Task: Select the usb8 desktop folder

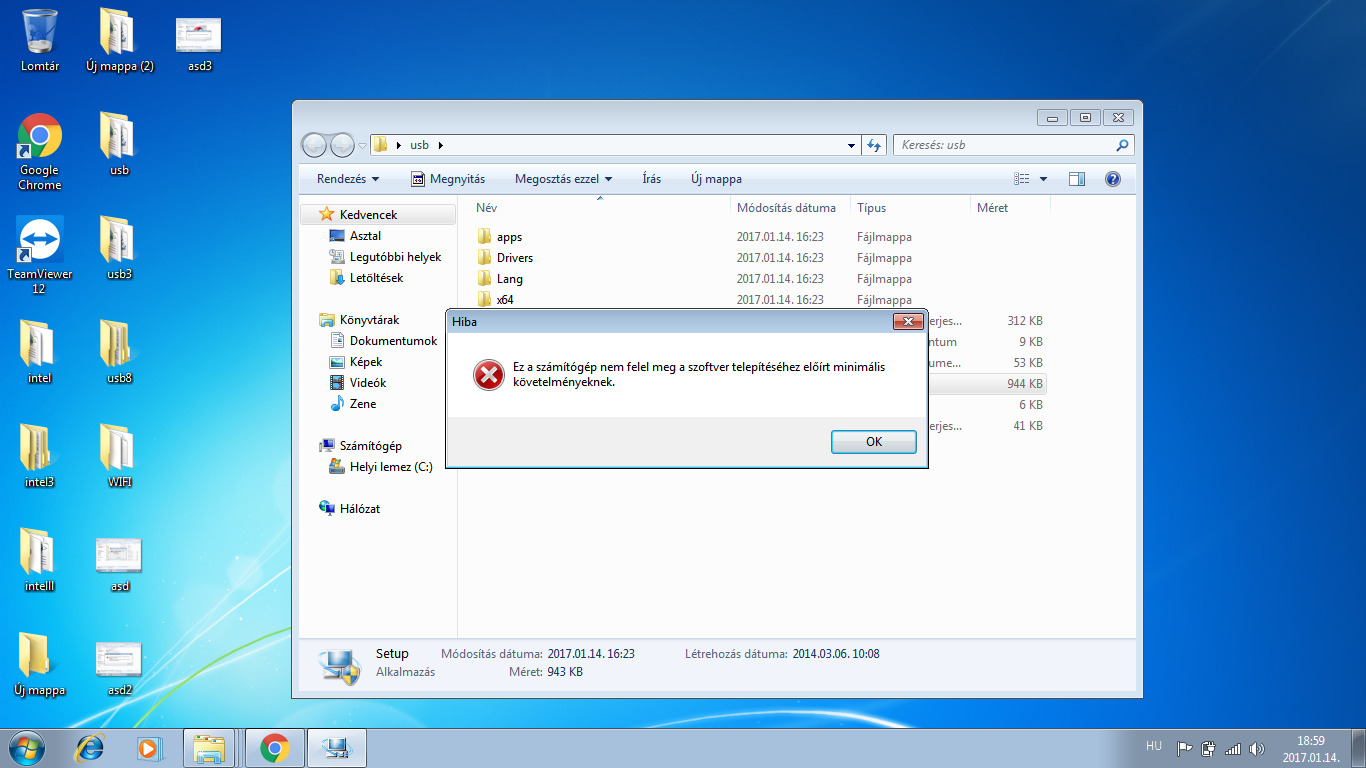Action: [x=119, y=352]
